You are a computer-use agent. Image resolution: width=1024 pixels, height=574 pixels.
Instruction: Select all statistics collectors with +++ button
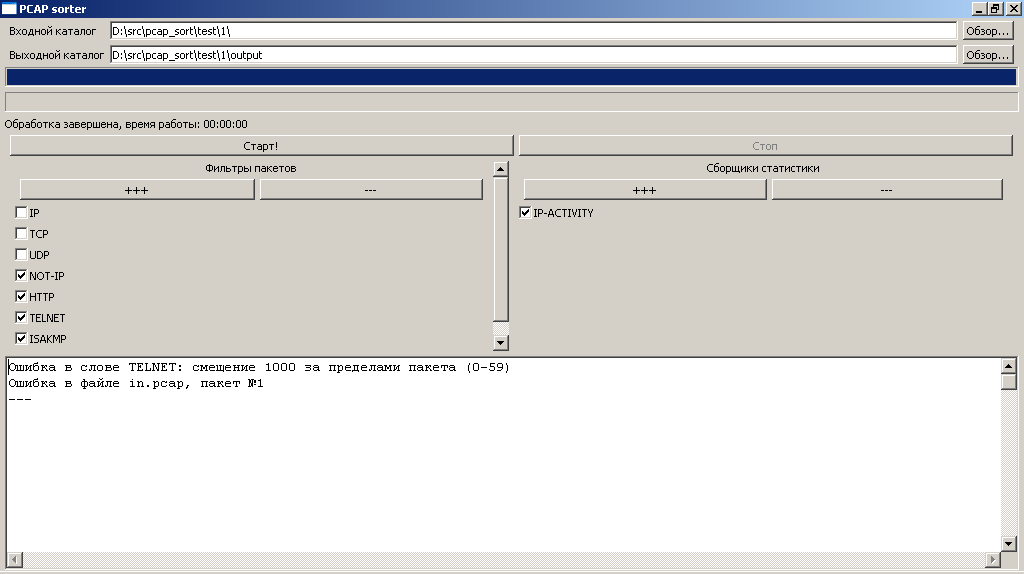(645, 190)
